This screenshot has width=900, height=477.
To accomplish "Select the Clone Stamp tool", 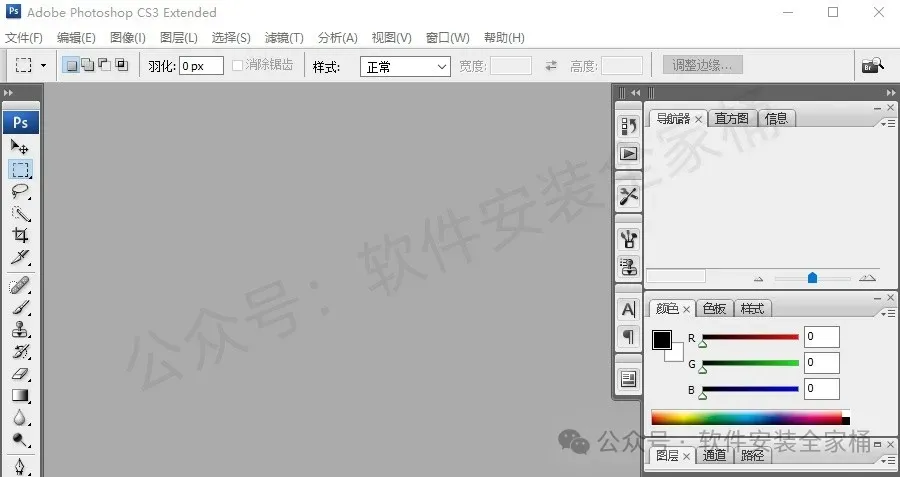I will pyautogui.click(x=20, y=329).
